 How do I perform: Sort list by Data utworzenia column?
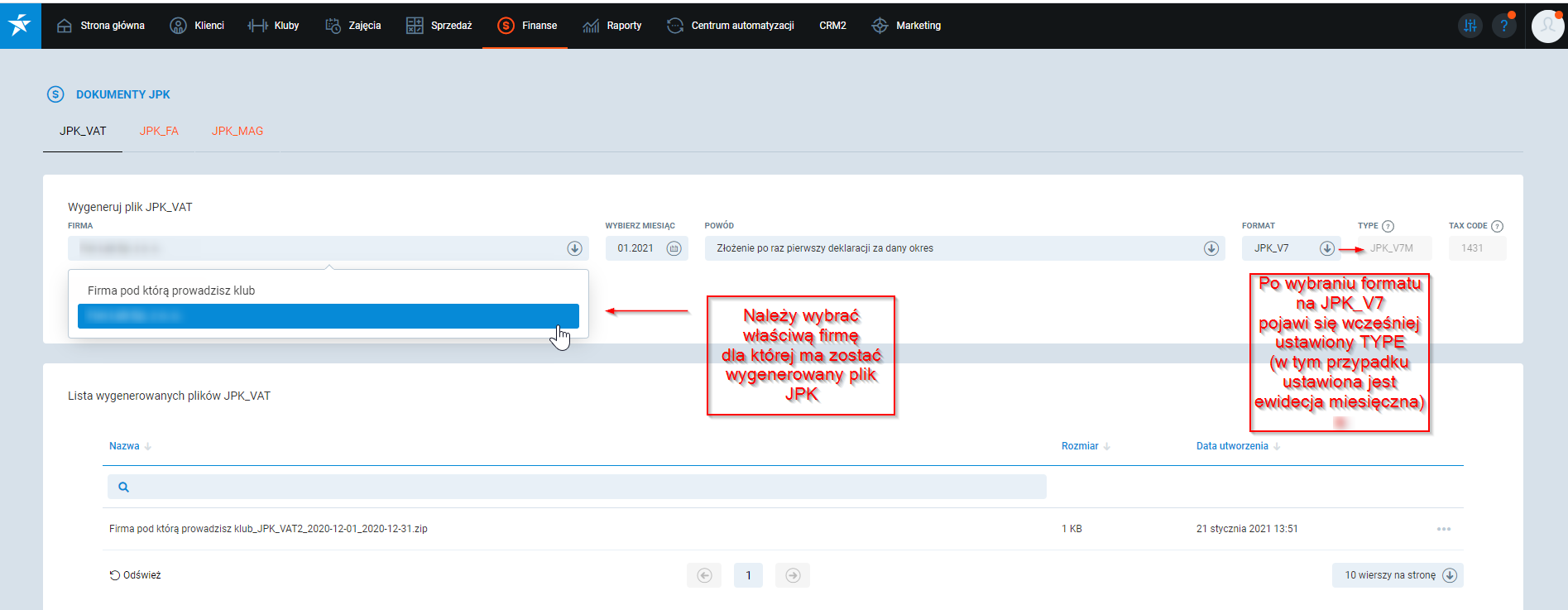click(1232, 446)
